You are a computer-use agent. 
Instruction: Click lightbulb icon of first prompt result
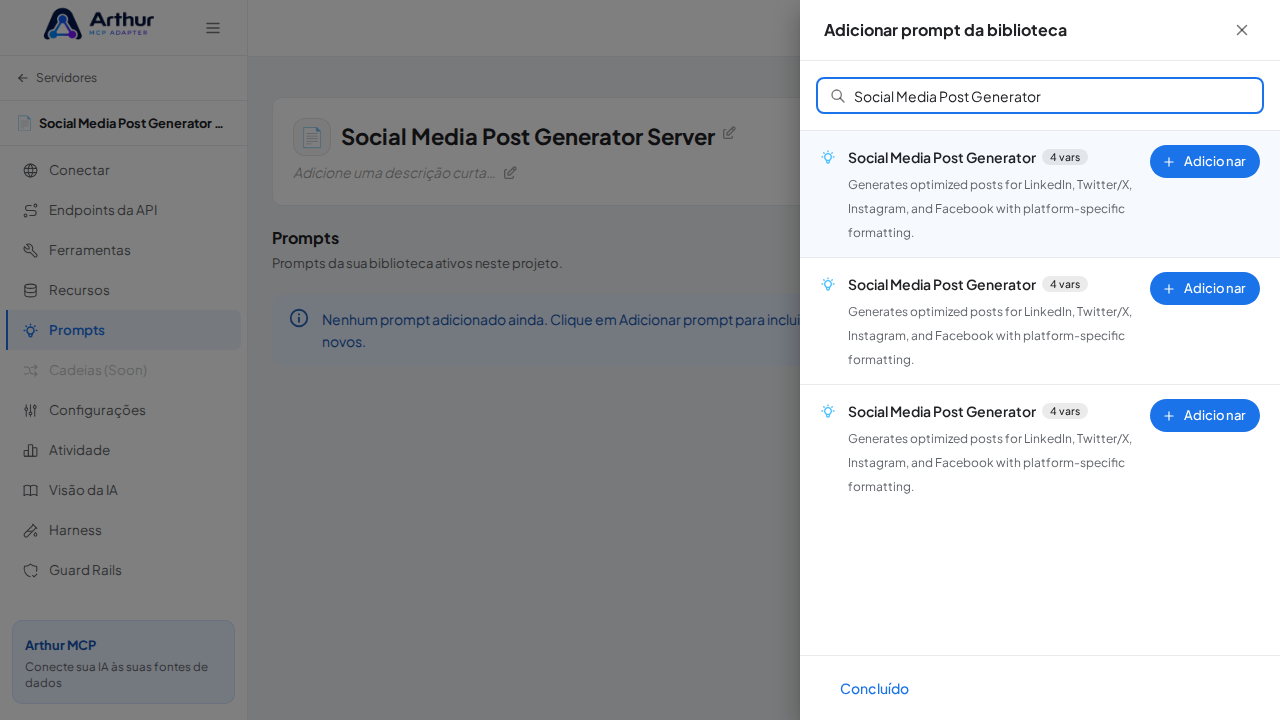[x=828, y=157]
